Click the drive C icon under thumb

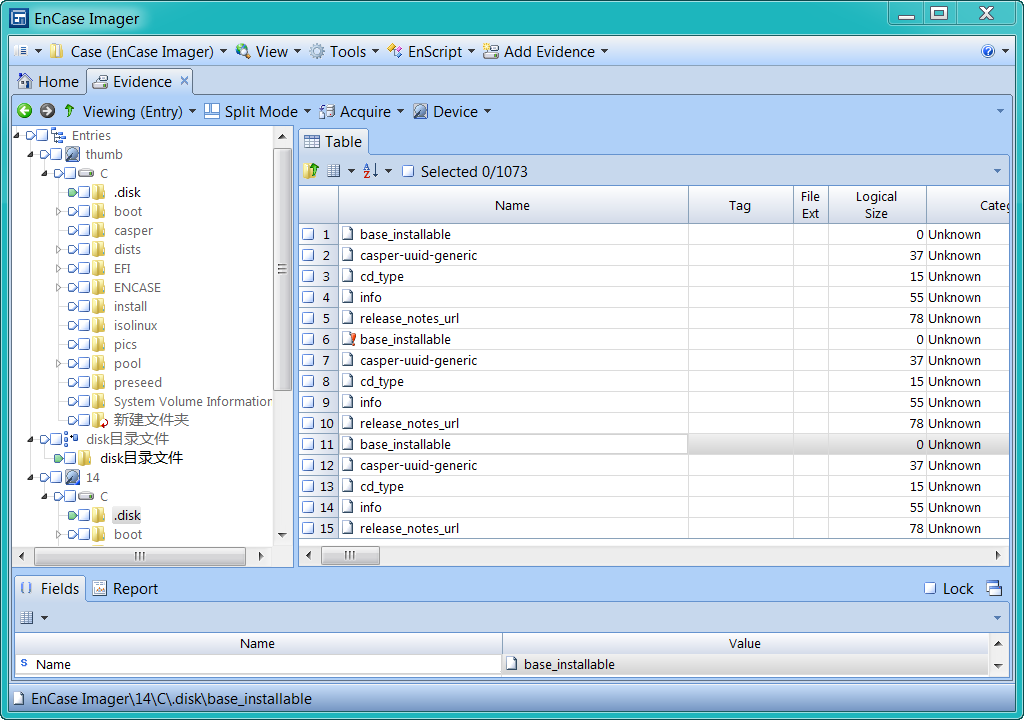coord(86,173)
